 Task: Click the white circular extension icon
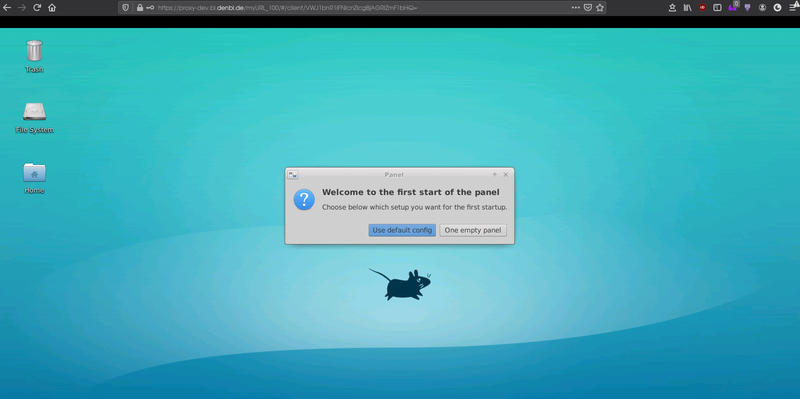(x=778, y=8)
